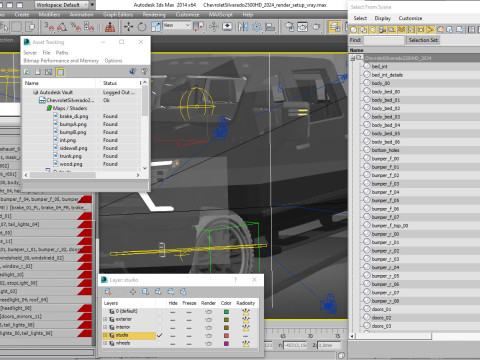Toggle Angle Snap in main toolbar

click(x=62, y=27)
